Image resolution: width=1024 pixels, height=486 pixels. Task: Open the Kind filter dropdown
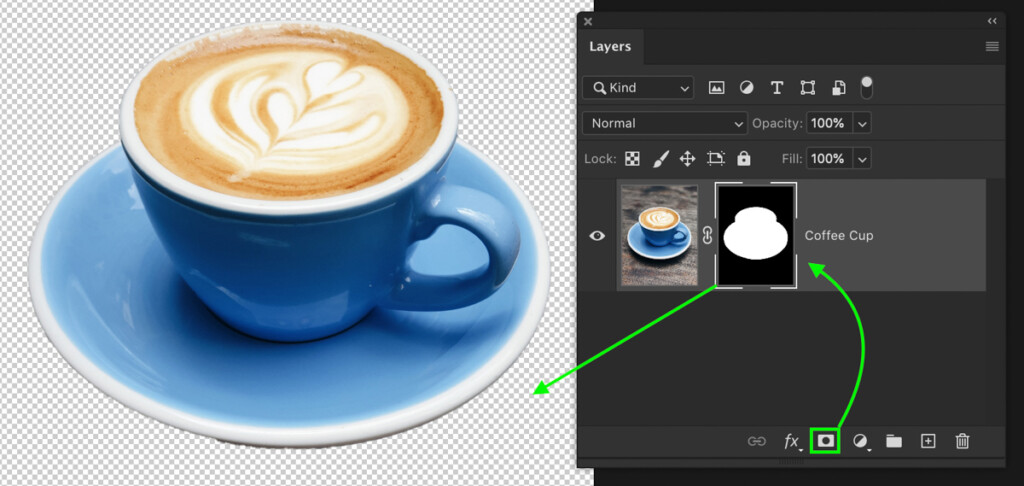coord(638,88)
